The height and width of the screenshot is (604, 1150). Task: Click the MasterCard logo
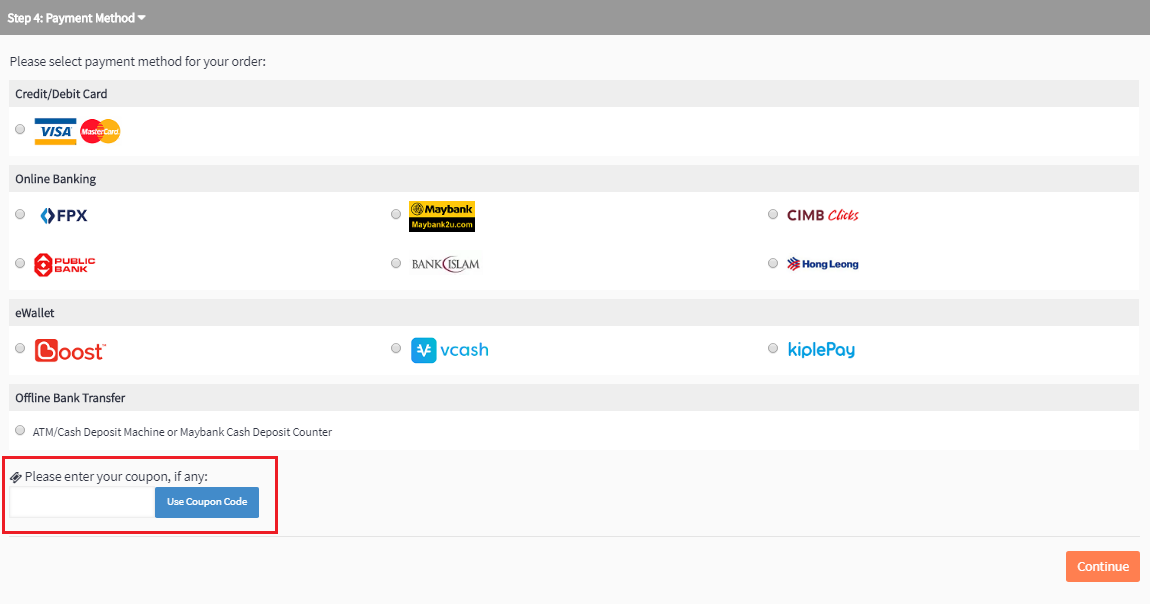click(100, 131)
